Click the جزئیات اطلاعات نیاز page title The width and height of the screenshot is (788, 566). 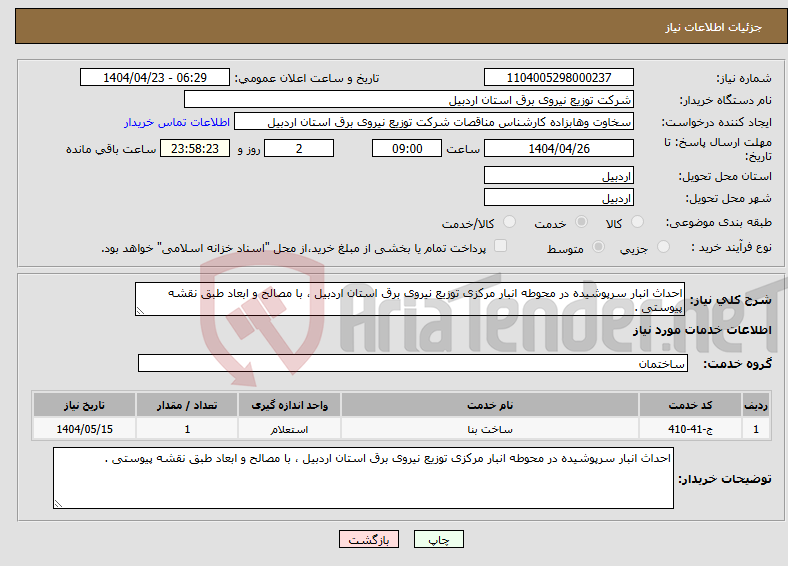pyautogui.click(x=714, y=27)
